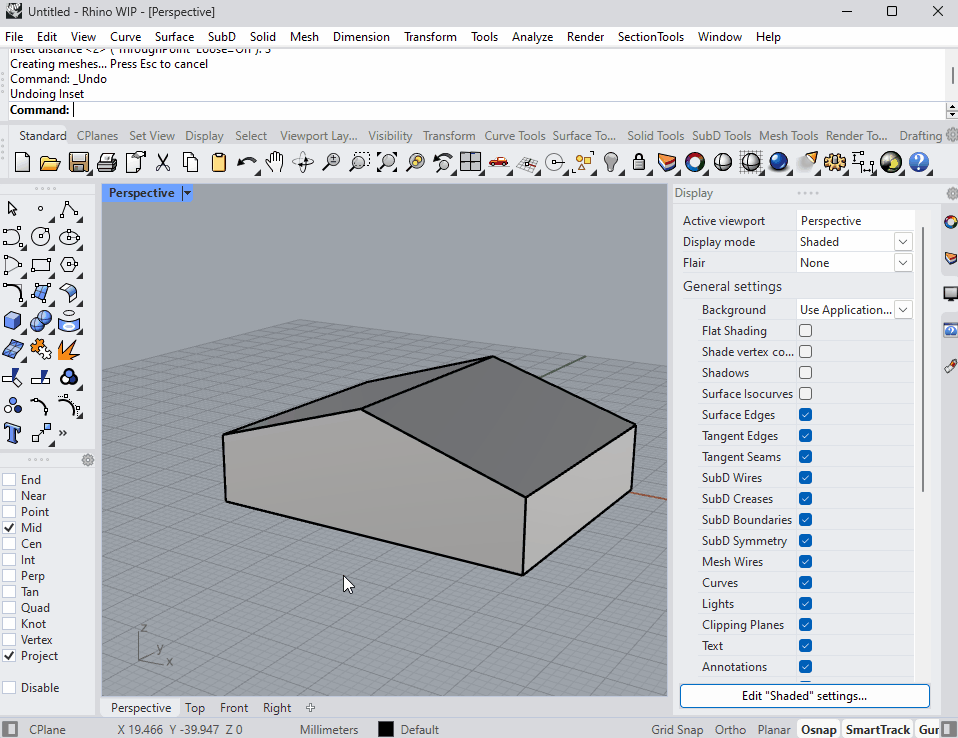Switch to the Curve Tools toolbar tab

[x=515, y=136]
